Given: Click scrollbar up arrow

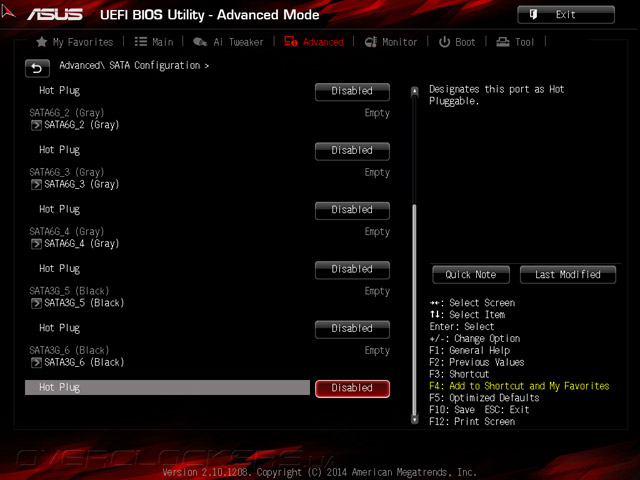Looking at the screenshot, I should tap(414, 91).
